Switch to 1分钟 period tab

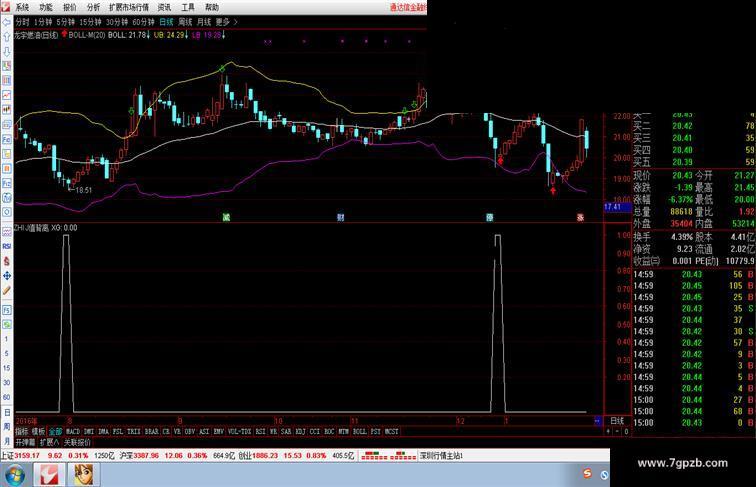pos(43,22)
